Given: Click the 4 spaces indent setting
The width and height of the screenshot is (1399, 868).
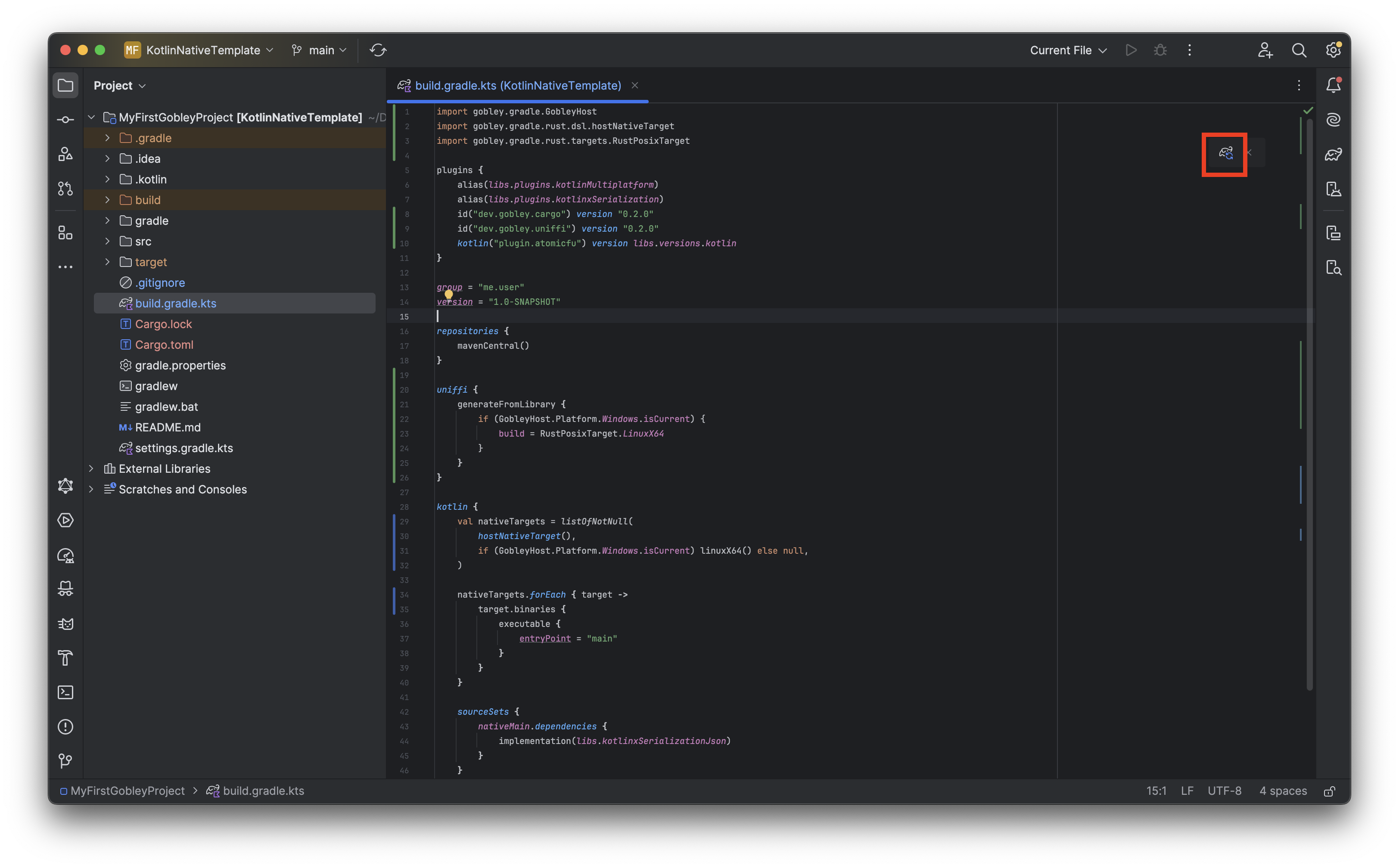Looking at the screenshot, I should (1282, 791).
